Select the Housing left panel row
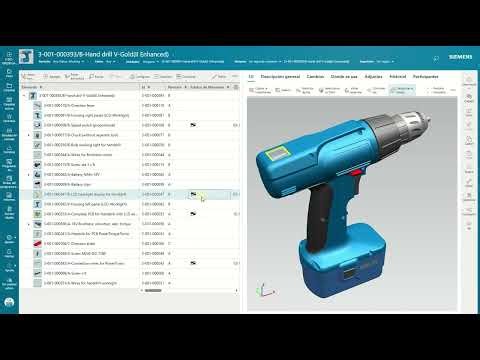 click(130, 204)
